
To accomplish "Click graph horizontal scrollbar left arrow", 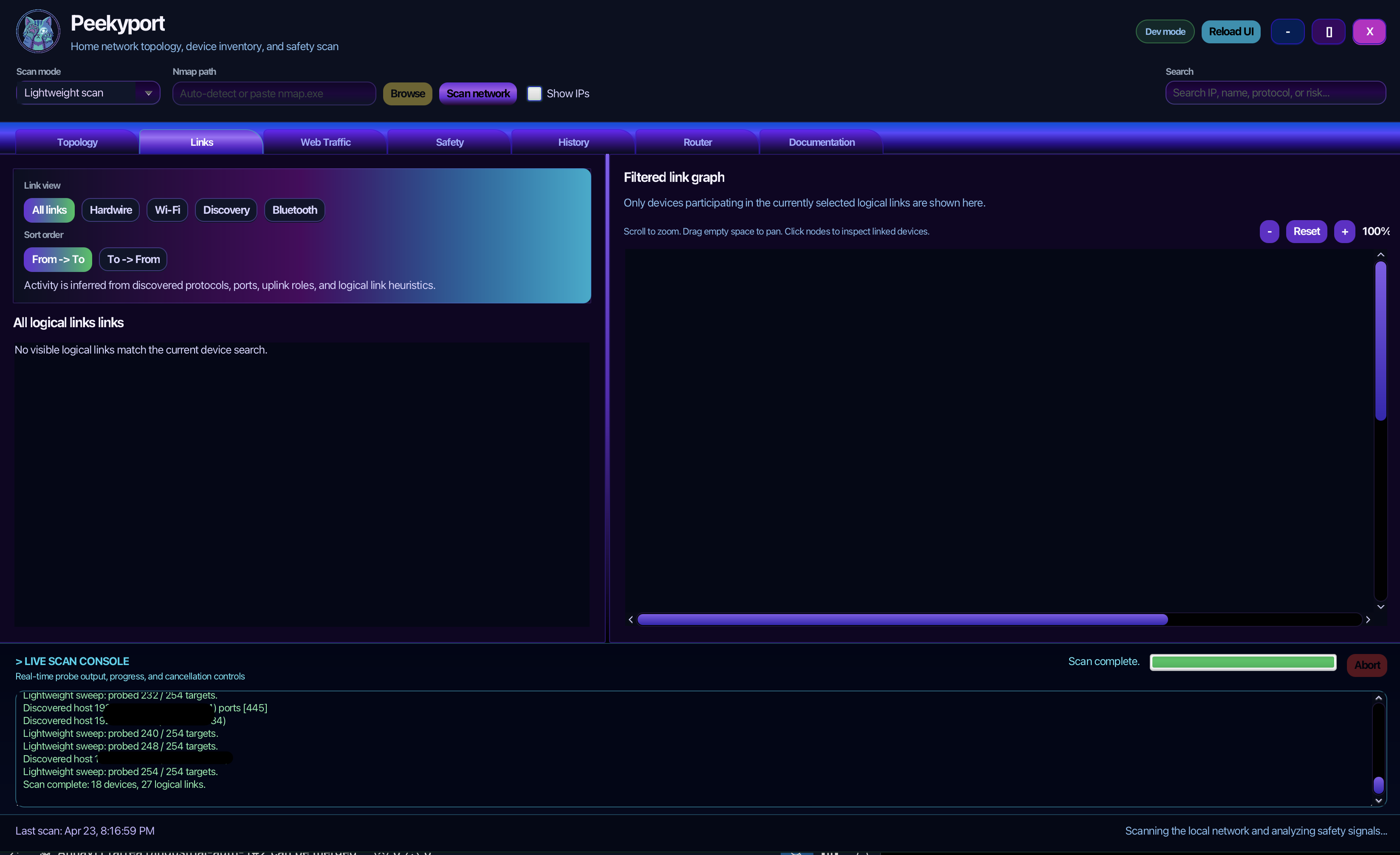I will [631, 620].
